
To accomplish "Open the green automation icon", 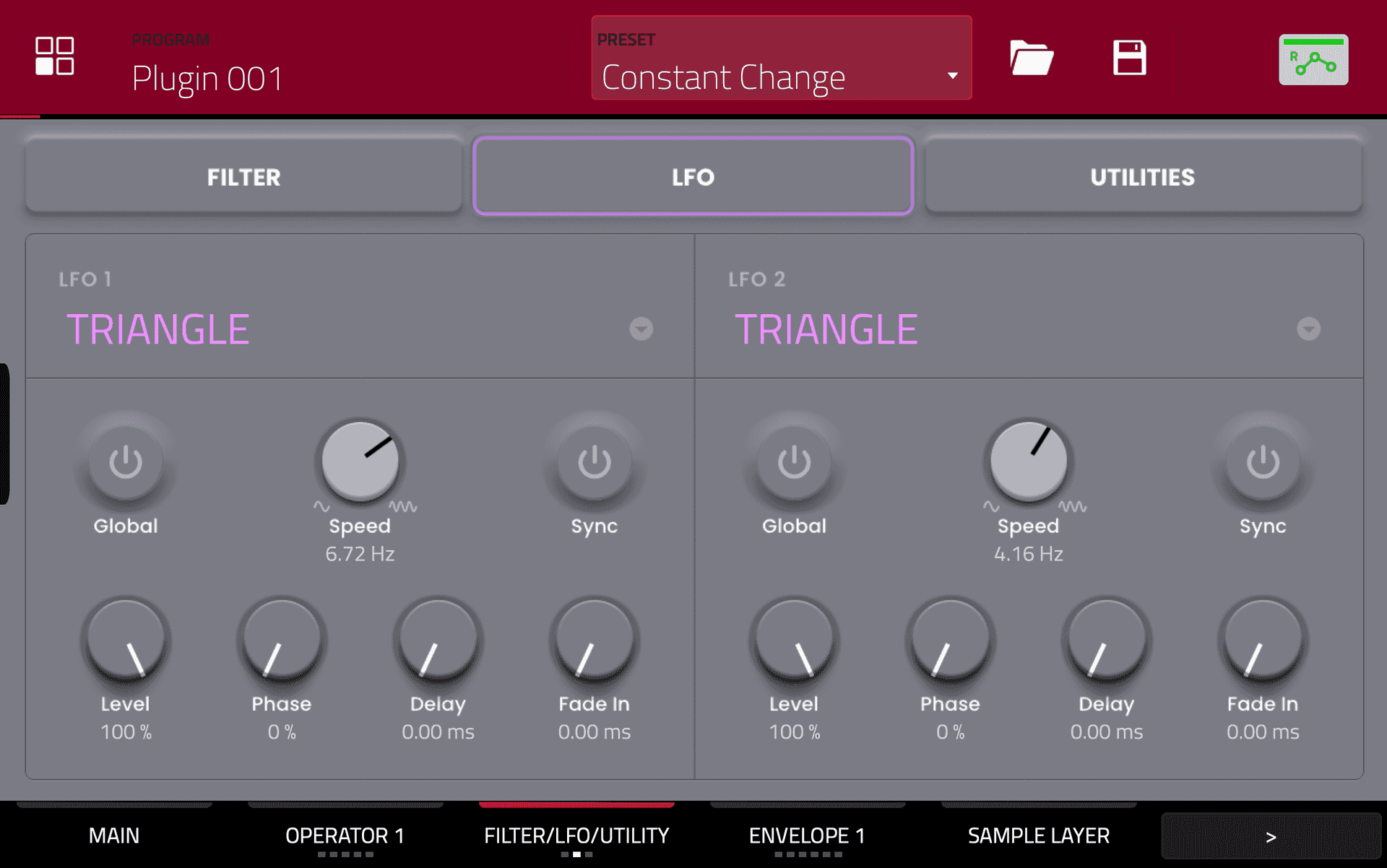I will pos(1313,60).
